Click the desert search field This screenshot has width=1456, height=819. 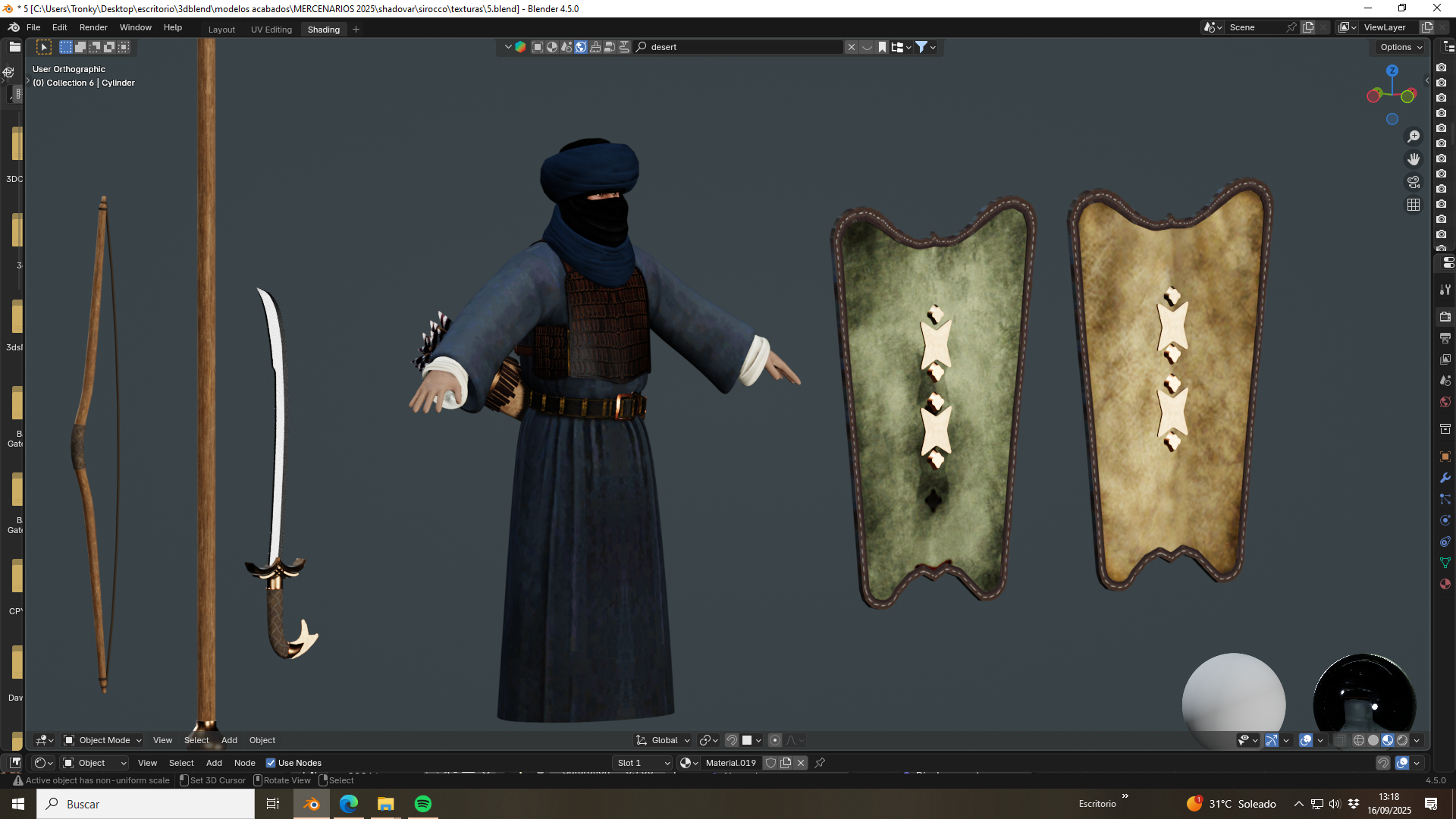click(x=739, y=47)
